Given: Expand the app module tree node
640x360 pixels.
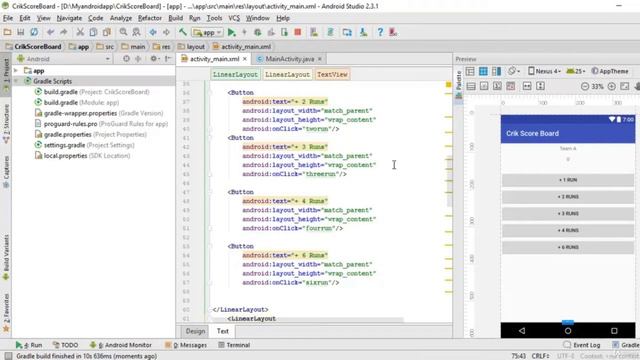Looking at the screenshot, I should tap(16, 71).
